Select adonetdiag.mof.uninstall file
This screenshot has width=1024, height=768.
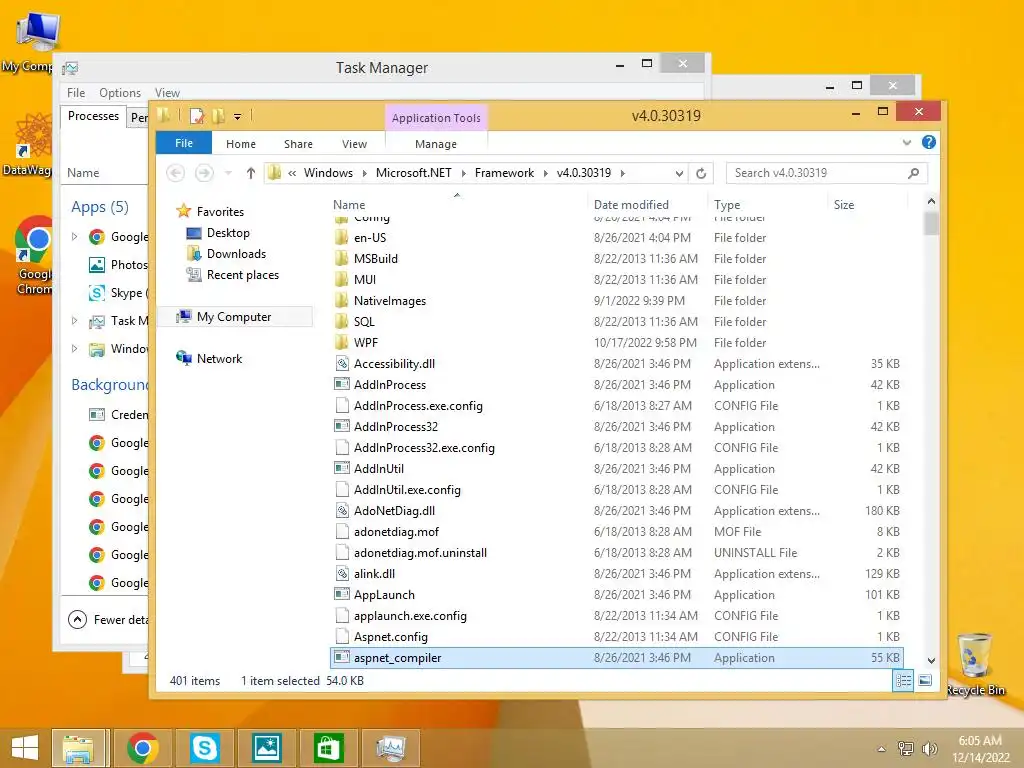coord(420,552)
